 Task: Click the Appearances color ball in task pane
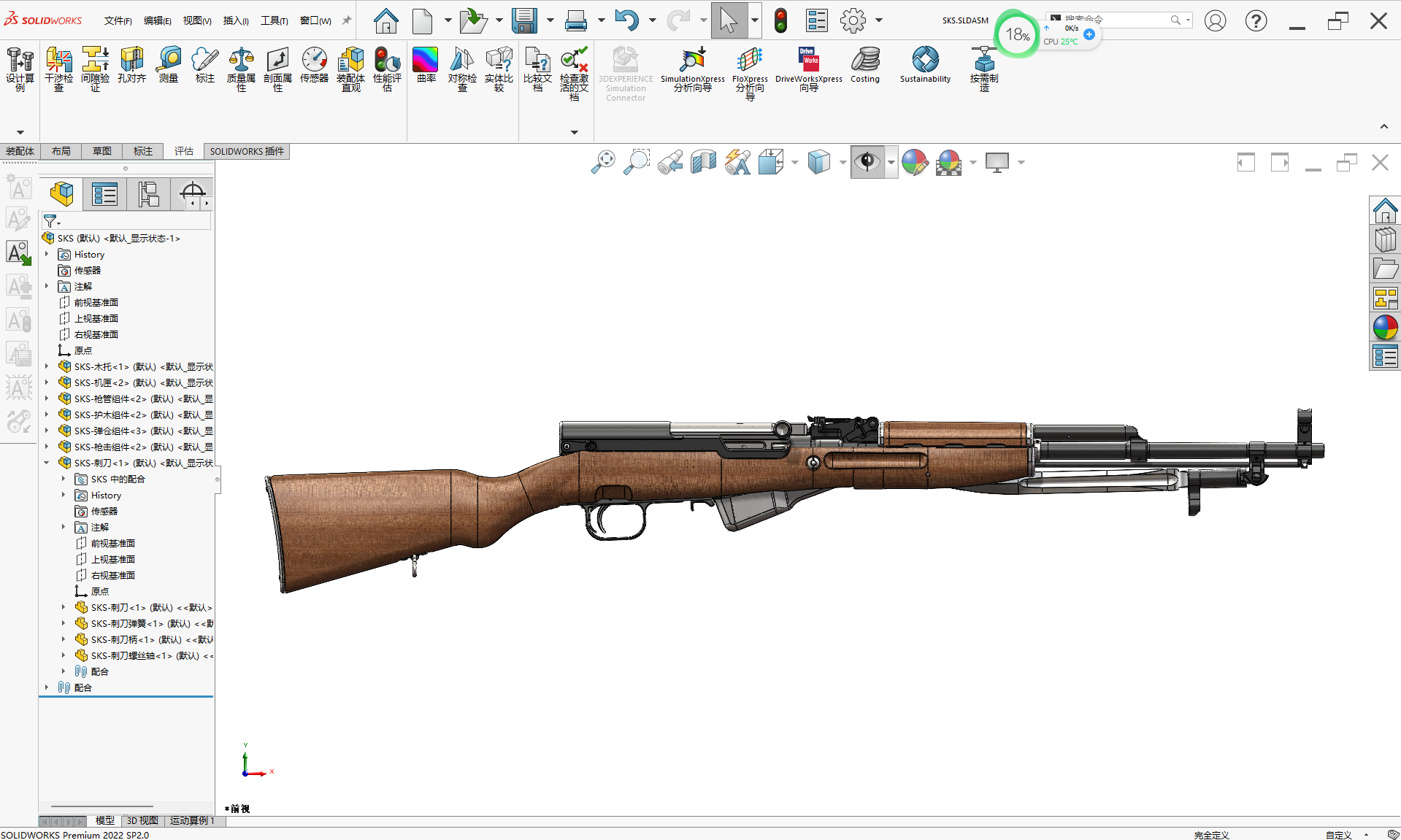1385,328
